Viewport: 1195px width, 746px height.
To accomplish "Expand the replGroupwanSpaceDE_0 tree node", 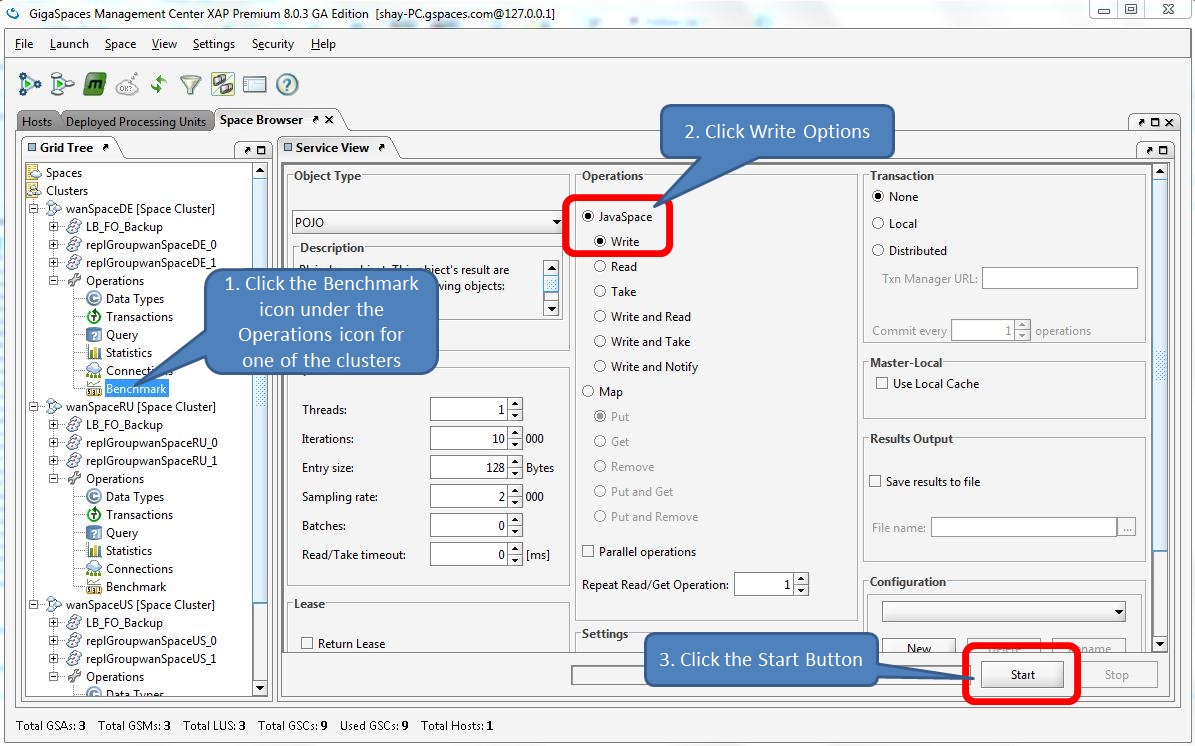I will 54,245.
